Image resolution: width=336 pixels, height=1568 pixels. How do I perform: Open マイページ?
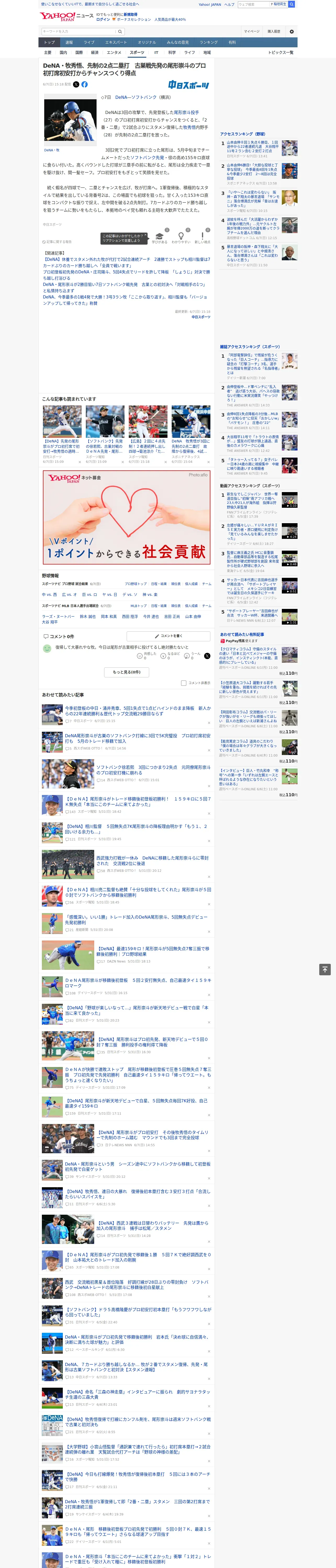(252, 32)
